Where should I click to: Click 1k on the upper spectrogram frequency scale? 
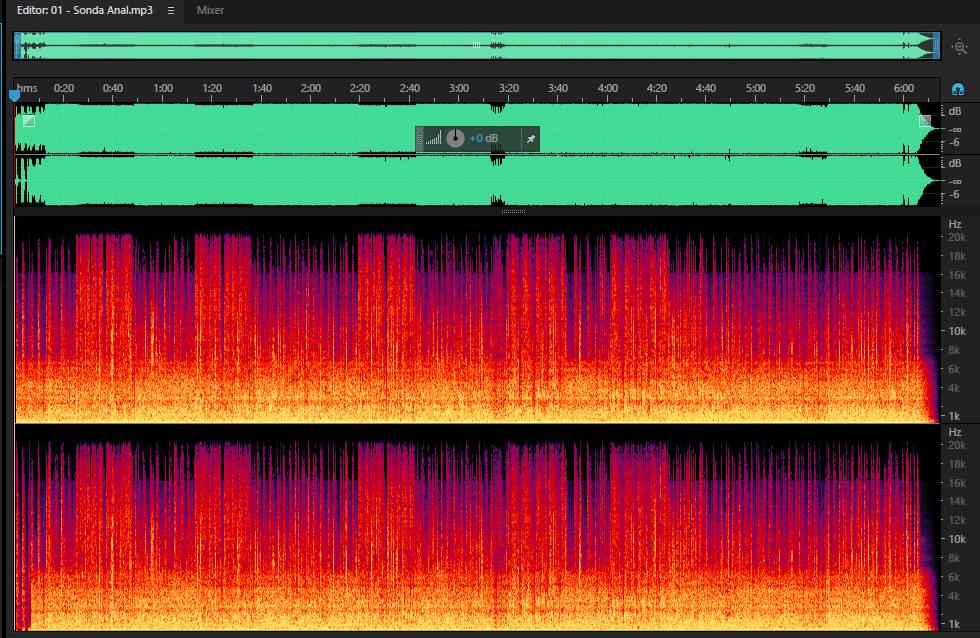pos(954,416)
